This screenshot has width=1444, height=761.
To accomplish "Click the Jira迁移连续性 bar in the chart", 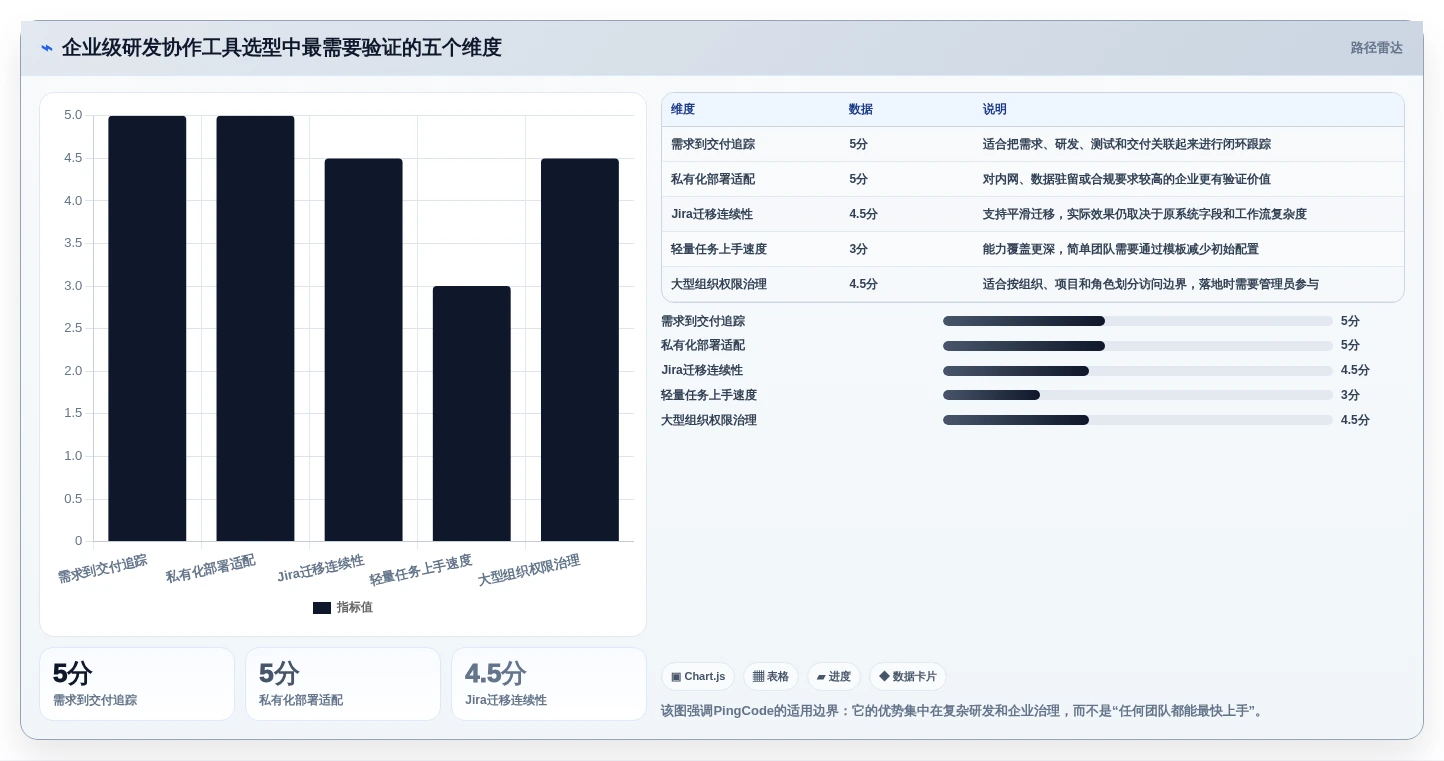I will click(363, 350).
